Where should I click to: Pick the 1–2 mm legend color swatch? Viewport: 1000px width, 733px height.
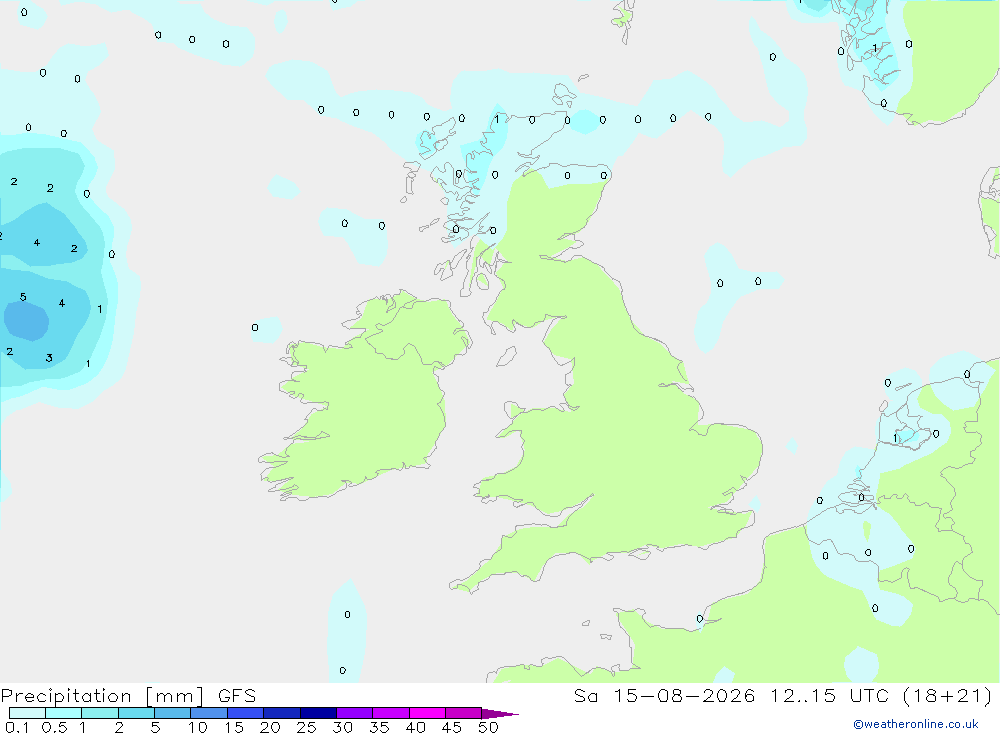[x=99, y=713]
